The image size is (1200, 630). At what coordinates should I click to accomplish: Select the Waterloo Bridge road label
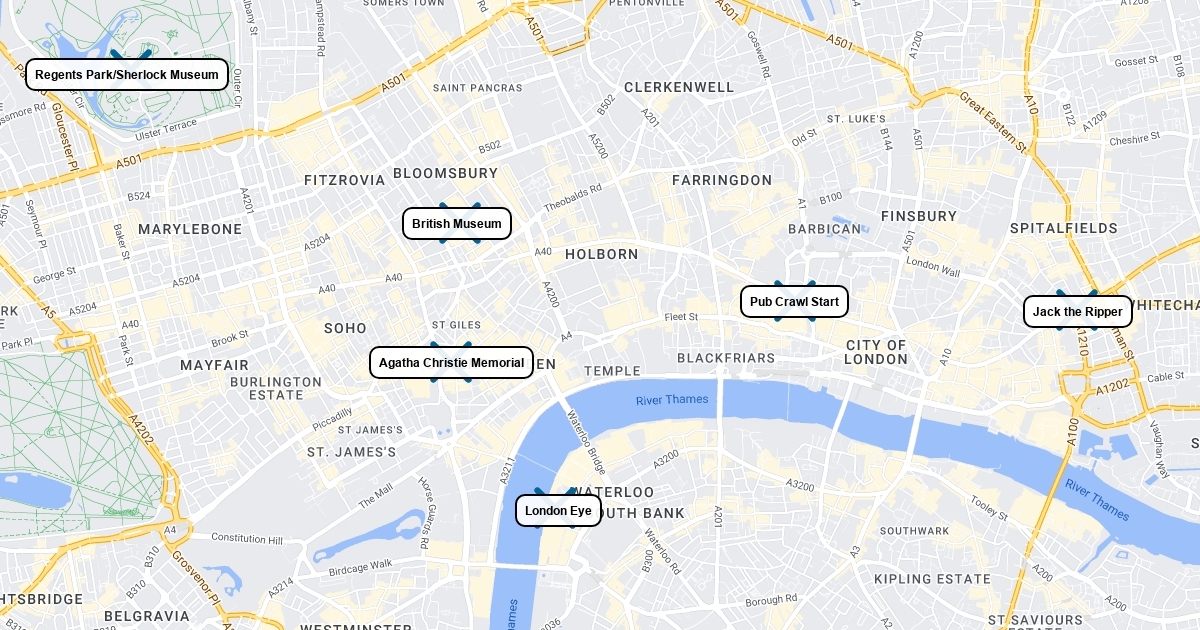587,442
